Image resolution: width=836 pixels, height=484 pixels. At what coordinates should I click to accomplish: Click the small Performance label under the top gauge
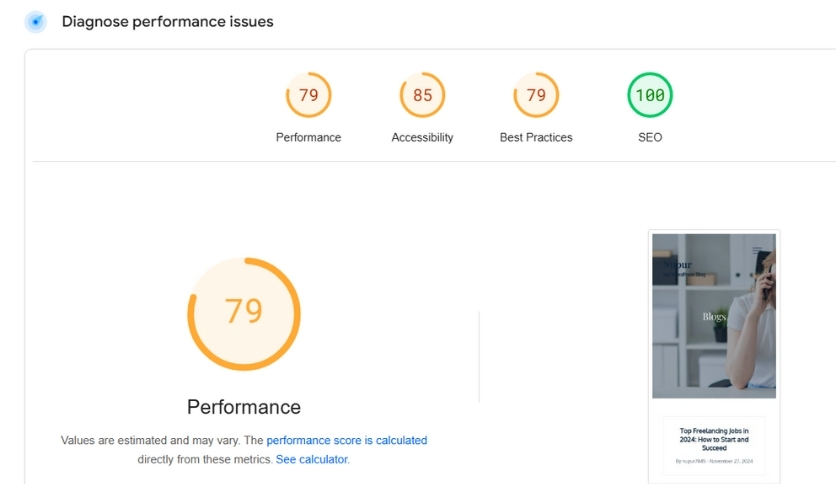tap(308, 137)
